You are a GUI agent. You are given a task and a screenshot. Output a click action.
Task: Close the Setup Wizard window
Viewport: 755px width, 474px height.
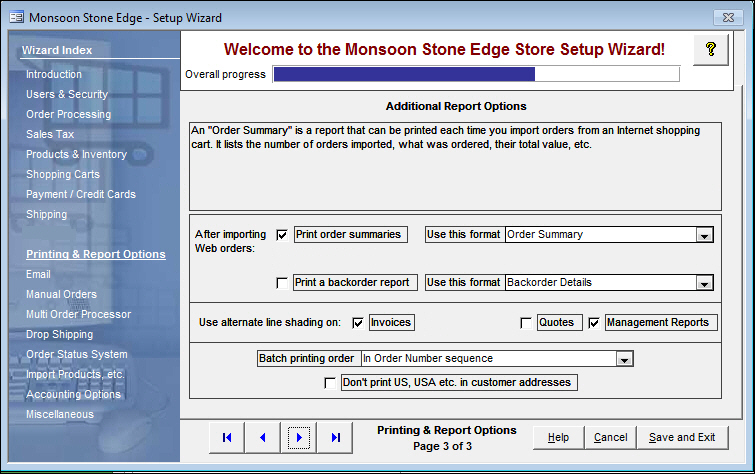[x=728, y=18]
